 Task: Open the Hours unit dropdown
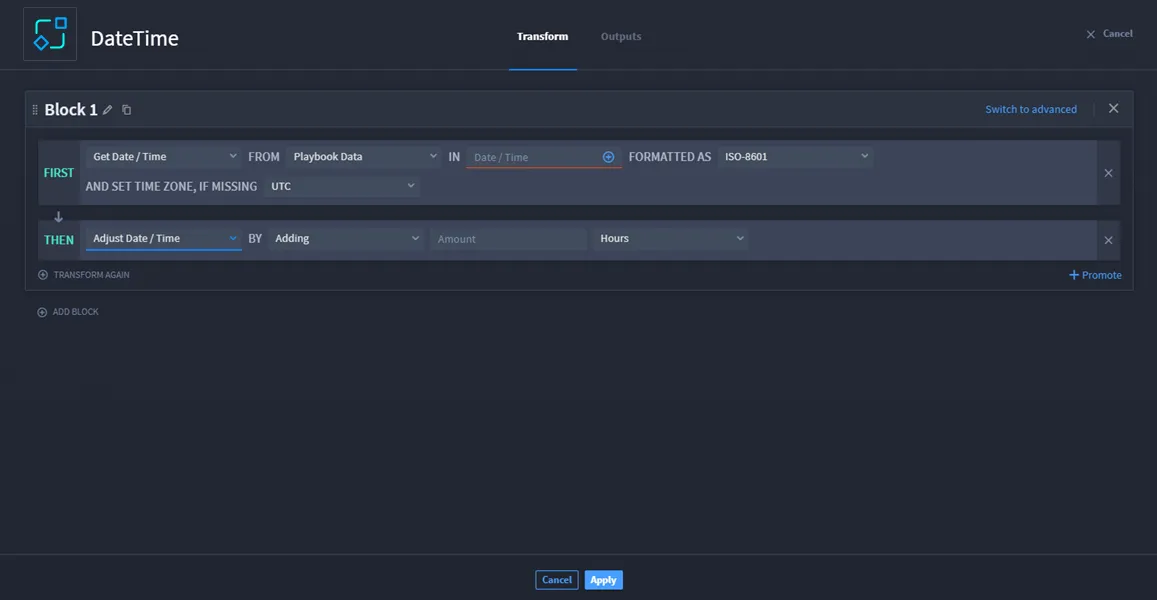coord(671,238)
